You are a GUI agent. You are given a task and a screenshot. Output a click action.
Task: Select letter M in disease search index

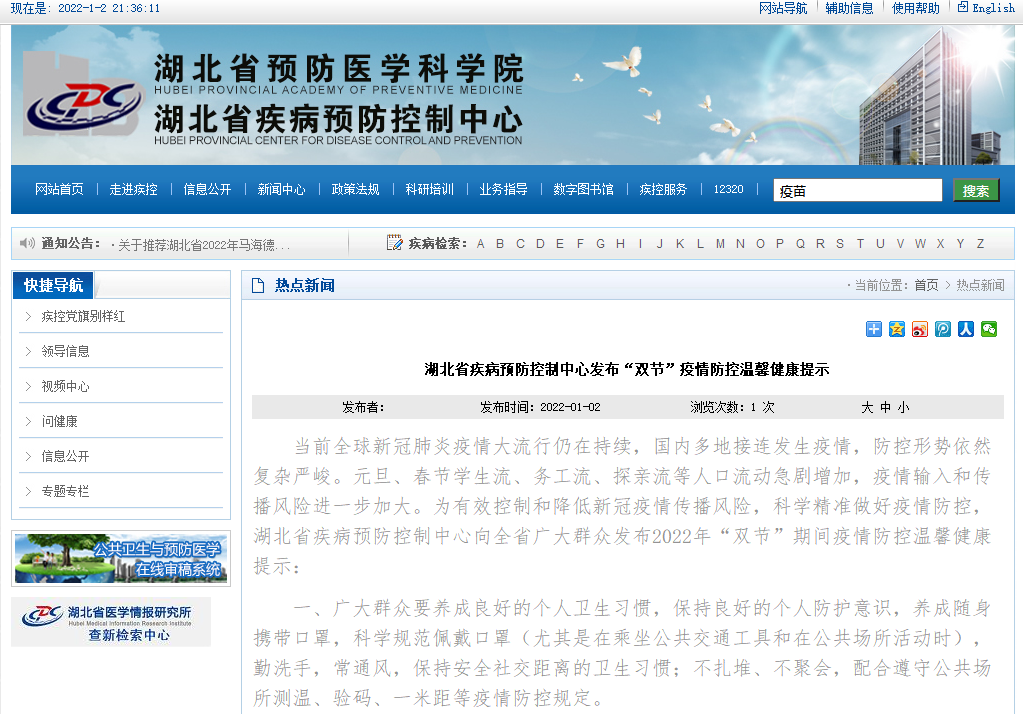pyautogui.click(x=720, y=244)
